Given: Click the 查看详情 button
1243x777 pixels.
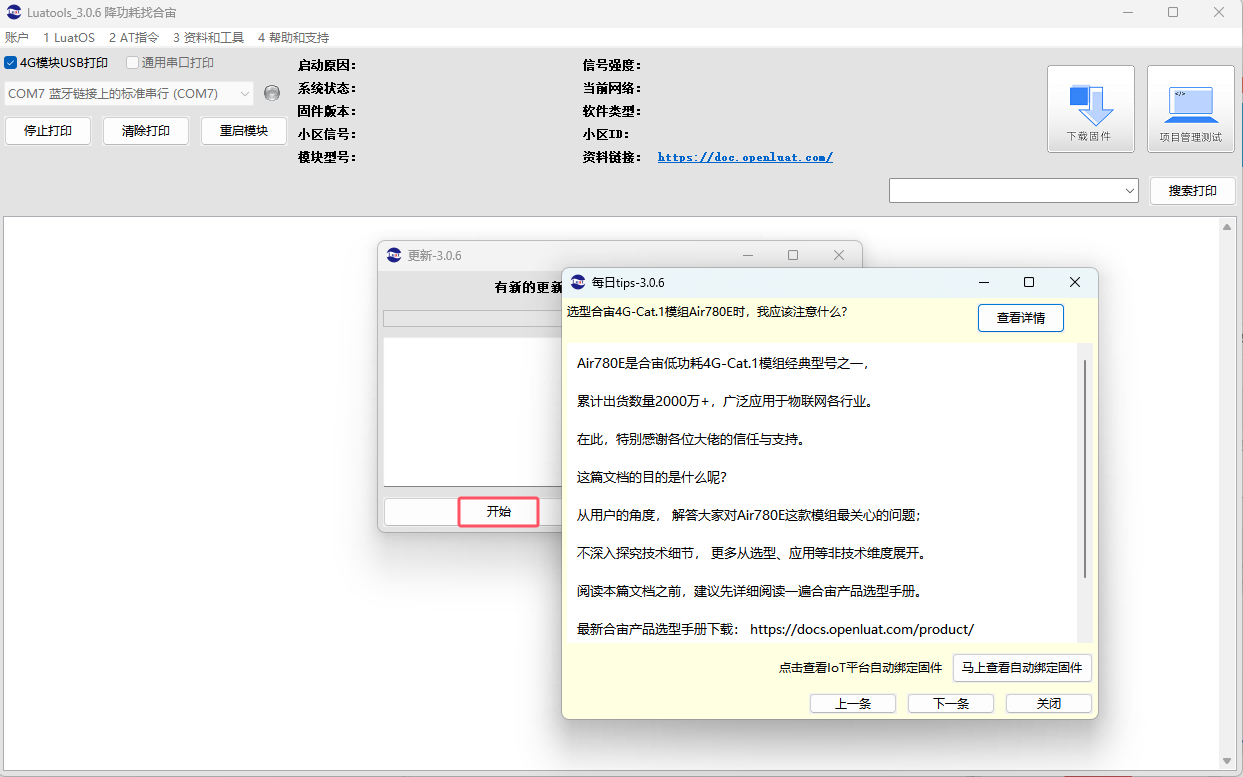Looking at the screenshot, I should point(1021,318).
